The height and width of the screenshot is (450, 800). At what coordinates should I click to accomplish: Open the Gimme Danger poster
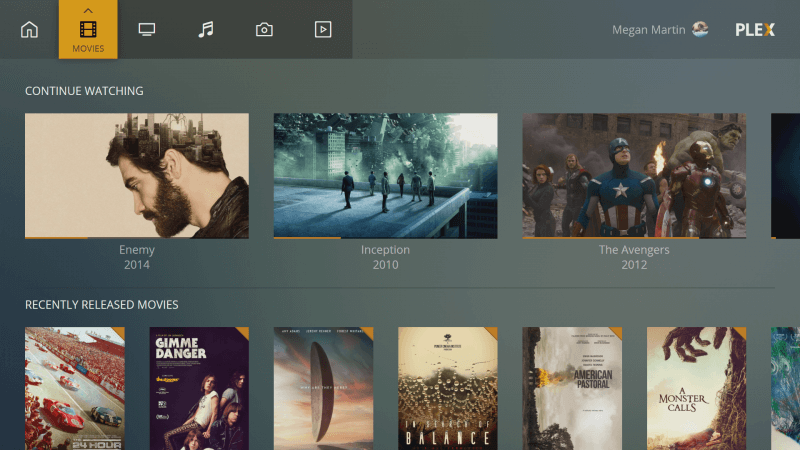click(x=199, y=388)
